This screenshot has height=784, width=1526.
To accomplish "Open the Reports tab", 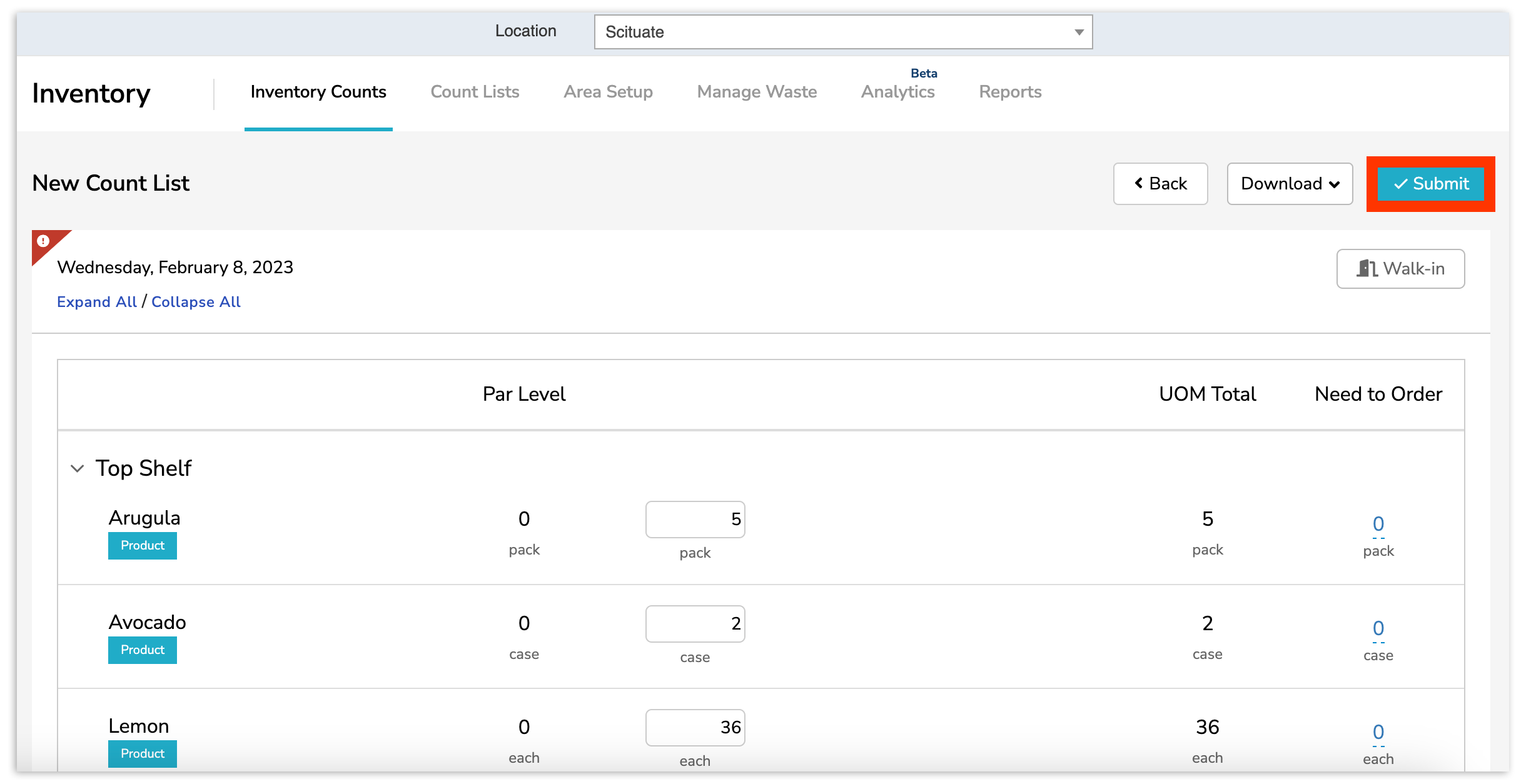I will tap(1010, 92).
